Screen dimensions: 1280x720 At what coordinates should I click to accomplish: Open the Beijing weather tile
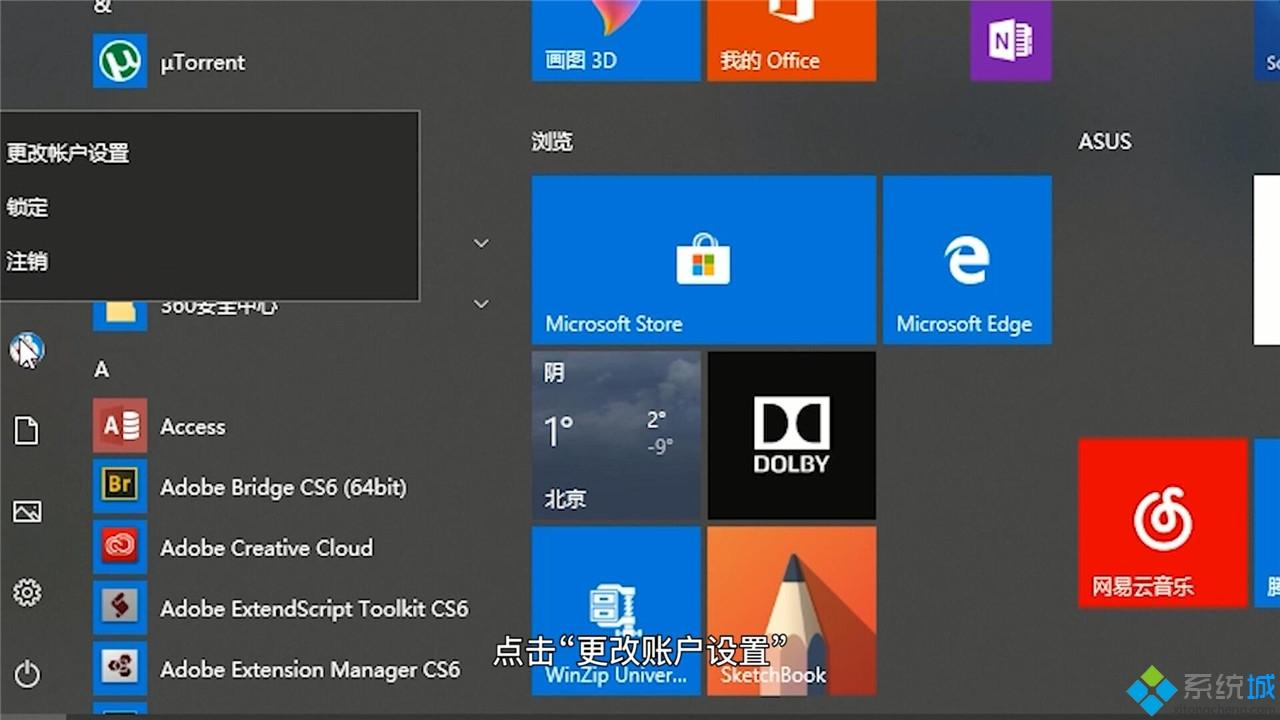[x=616, y=436]
